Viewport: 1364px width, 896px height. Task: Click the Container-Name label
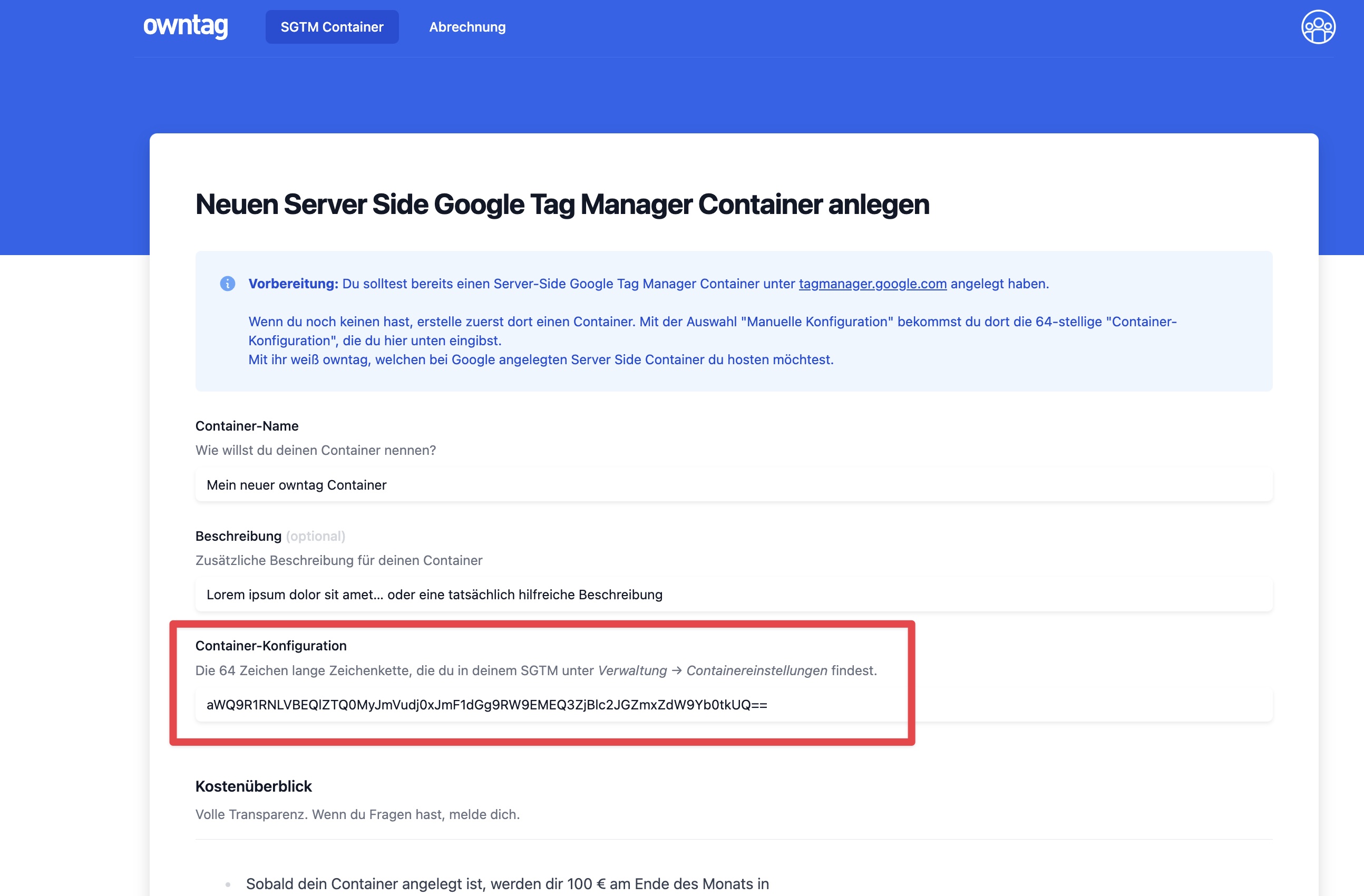tap(247, 426)
